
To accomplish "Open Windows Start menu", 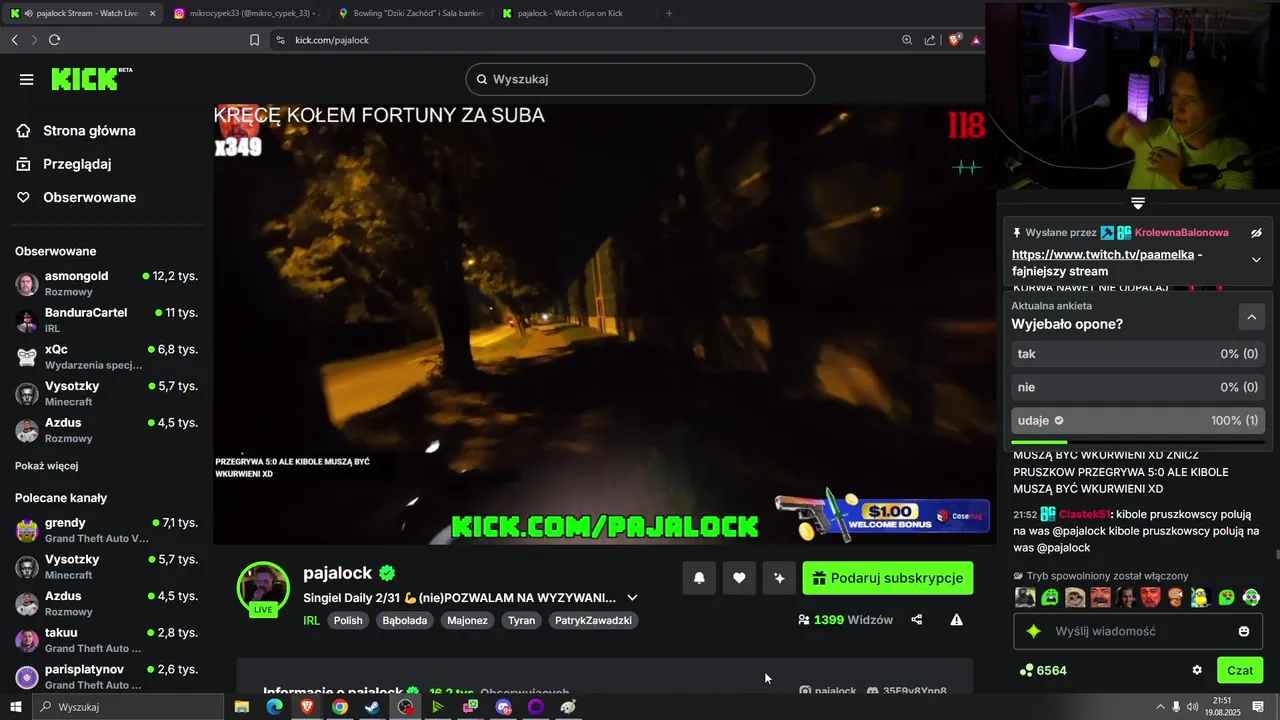I will coord(16,707).
